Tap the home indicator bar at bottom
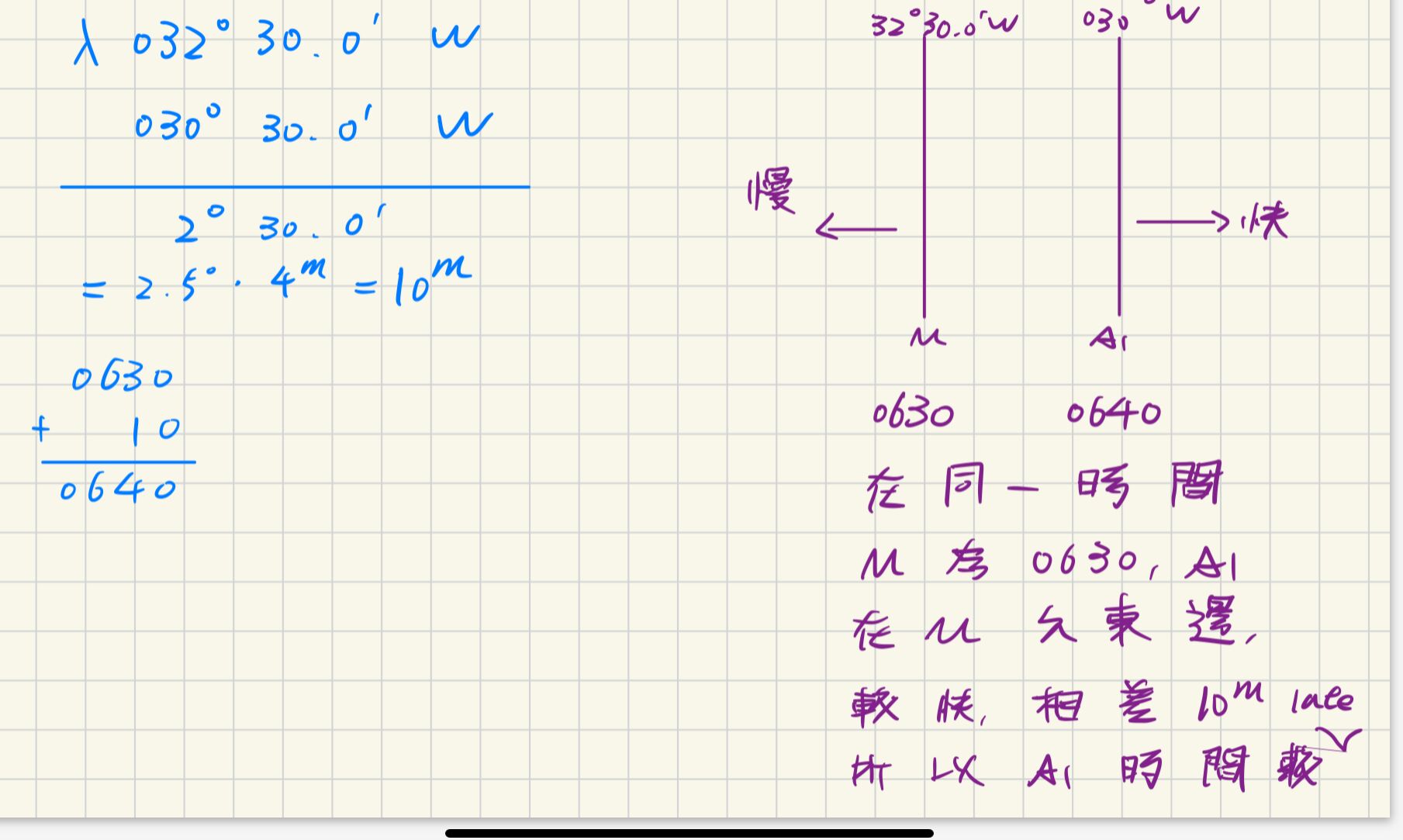The height and width of the screenshot is (840, 1403). 689,833
